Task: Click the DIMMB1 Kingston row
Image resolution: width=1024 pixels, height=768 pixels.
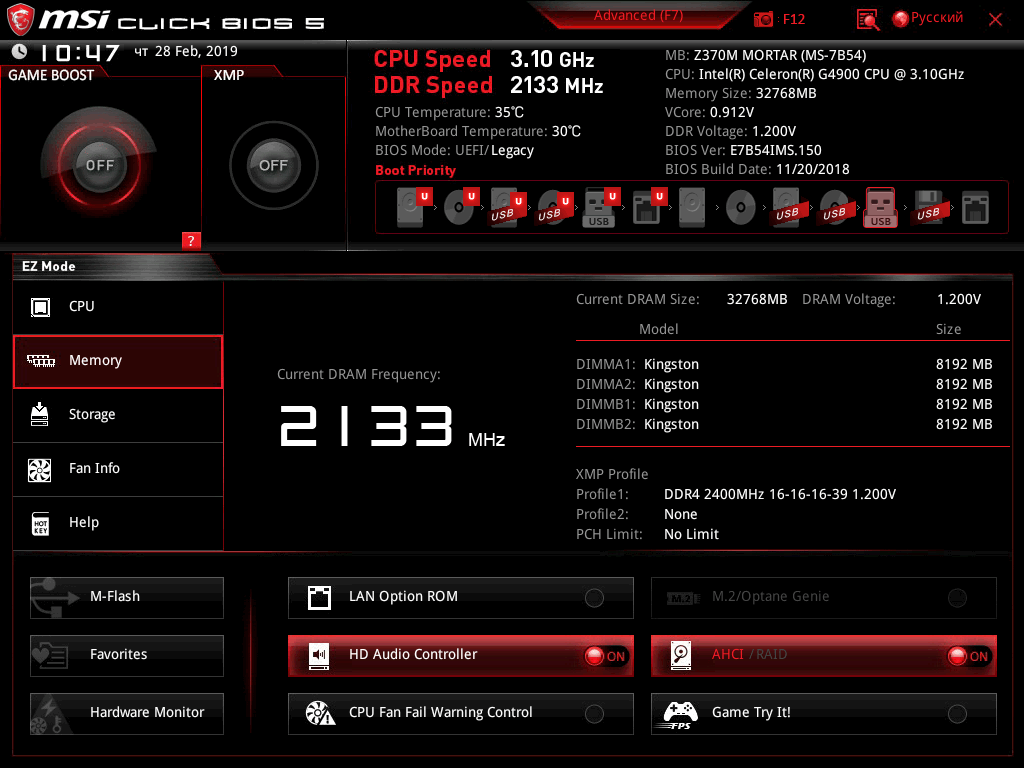Action: (x=784, y=405)
